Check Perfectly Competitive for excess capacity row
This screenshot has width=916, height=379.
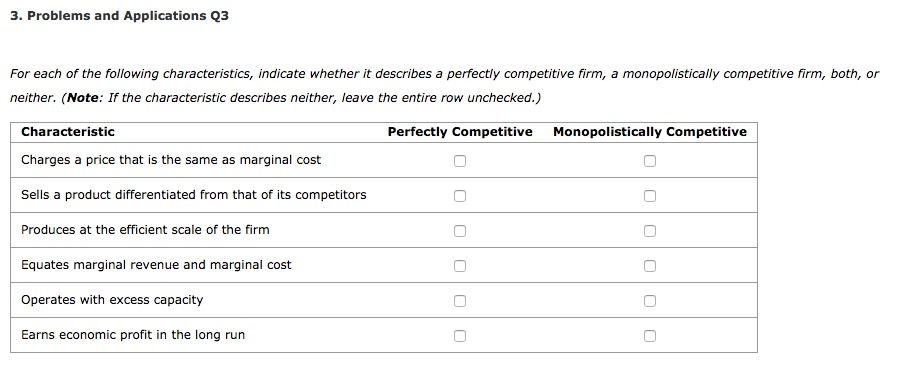(460, 301)
